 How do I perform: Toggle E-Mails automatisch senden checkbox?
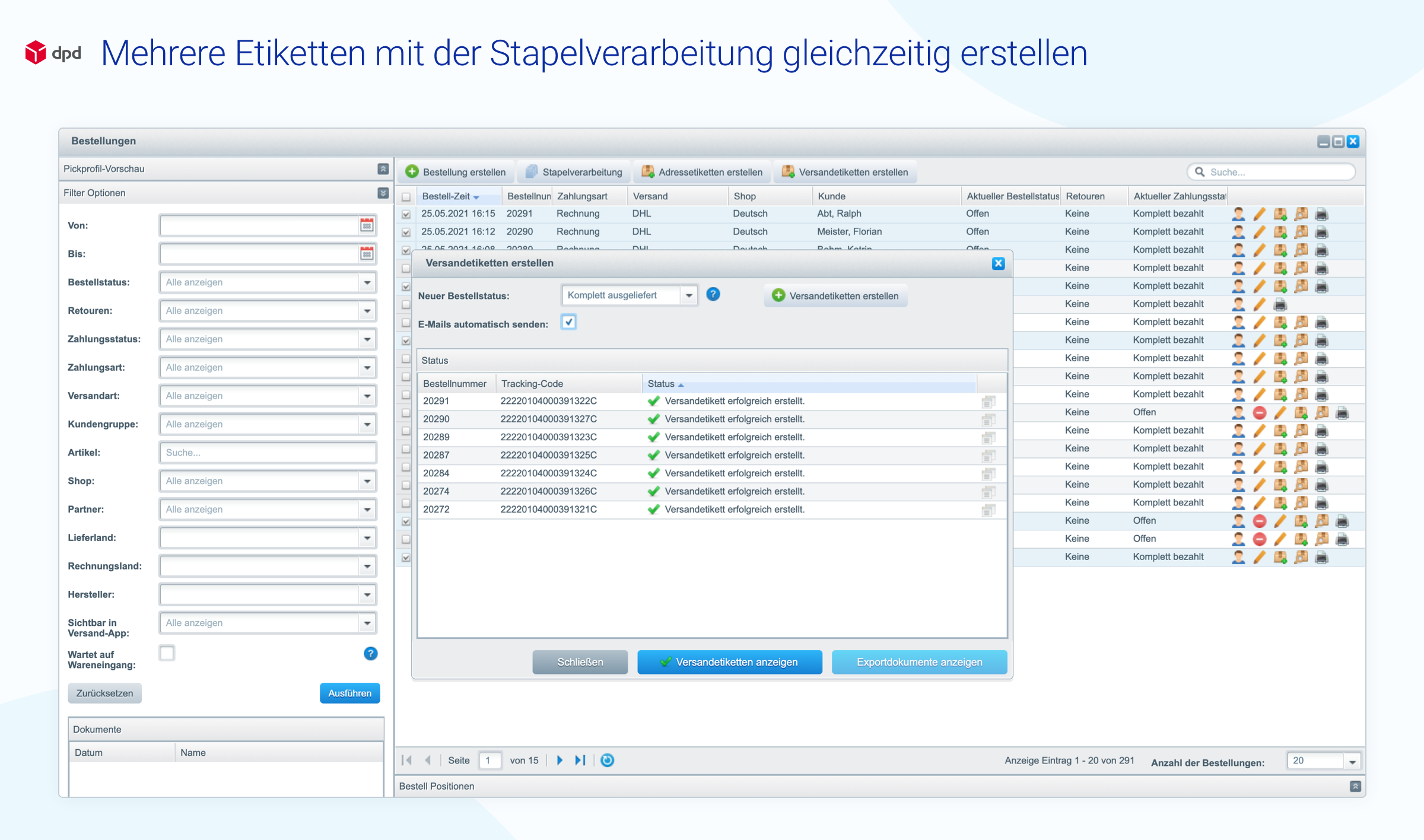tap(568, 322)
